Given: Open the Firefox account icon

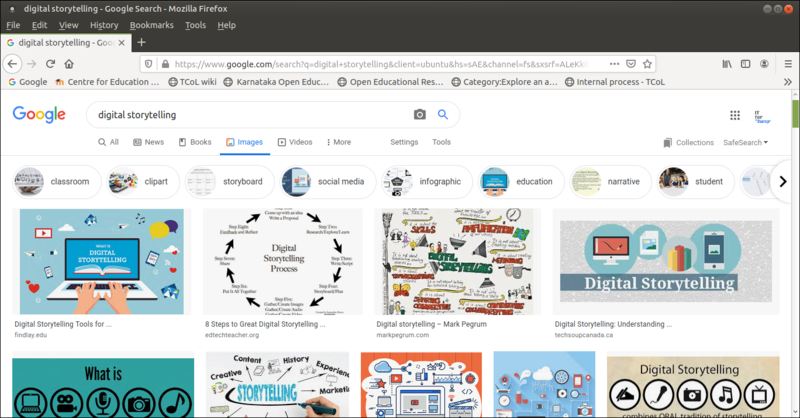Looking at the screenshot, I should (x=764, y=64).
